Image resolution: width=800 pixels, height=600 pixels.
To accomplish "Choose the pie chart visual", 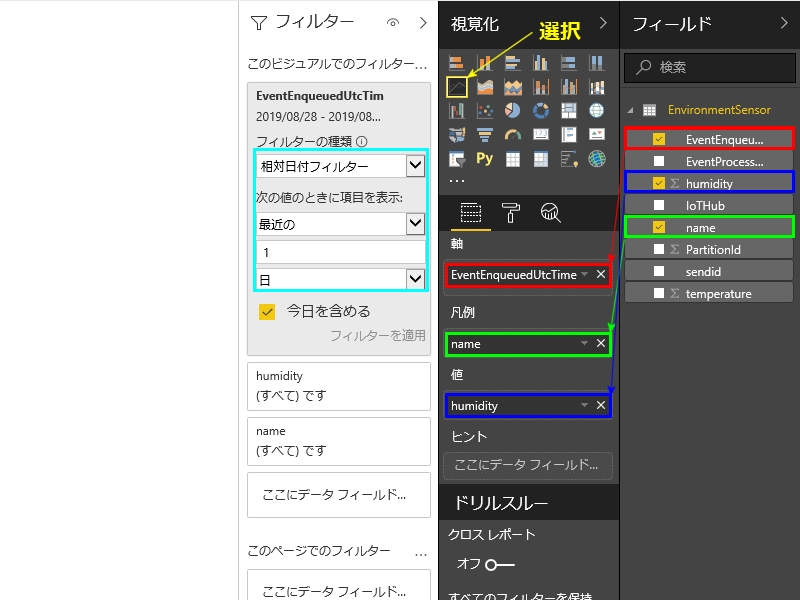I will click(x=513, y=111).
